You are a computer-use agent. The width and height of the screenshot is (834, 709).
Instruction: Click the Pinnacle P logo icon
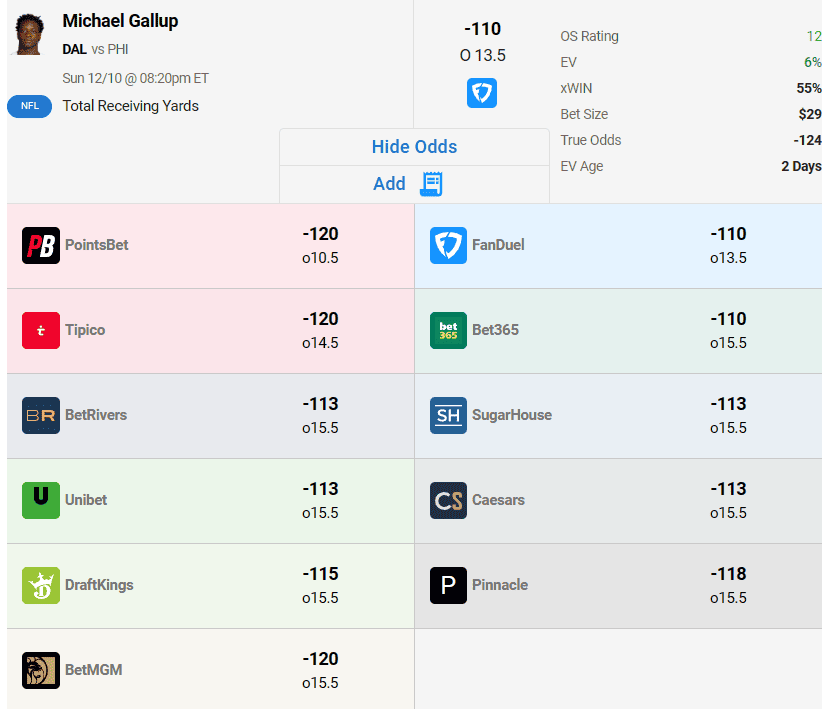click(449, 586)
